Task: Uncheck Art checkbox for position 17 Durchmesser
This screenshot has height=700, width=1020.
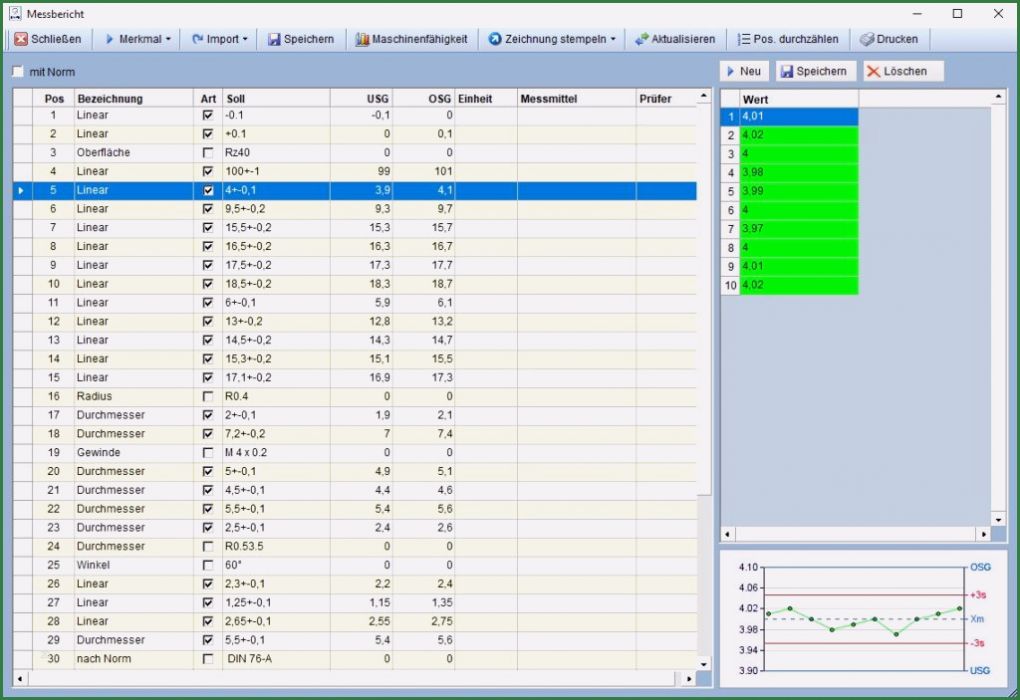Action: tap(208, 415)
